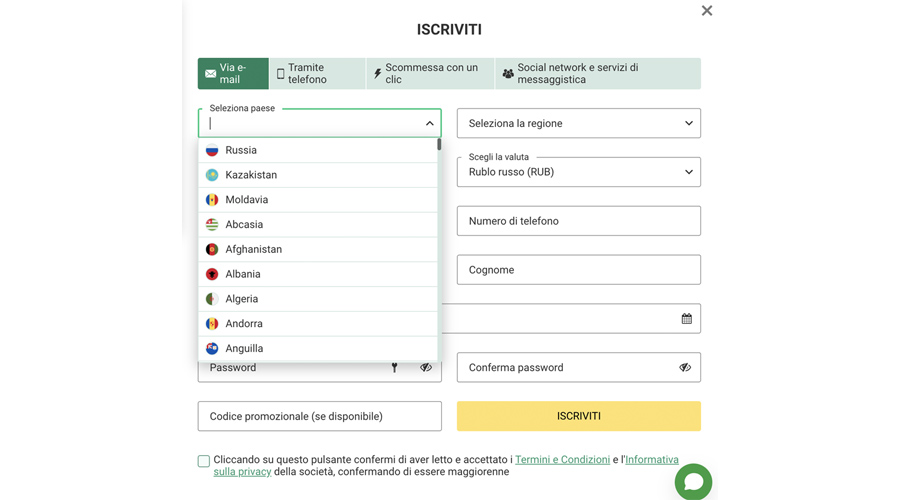Click the lightning bolt icon
The image size is (900, 500).
378,73
